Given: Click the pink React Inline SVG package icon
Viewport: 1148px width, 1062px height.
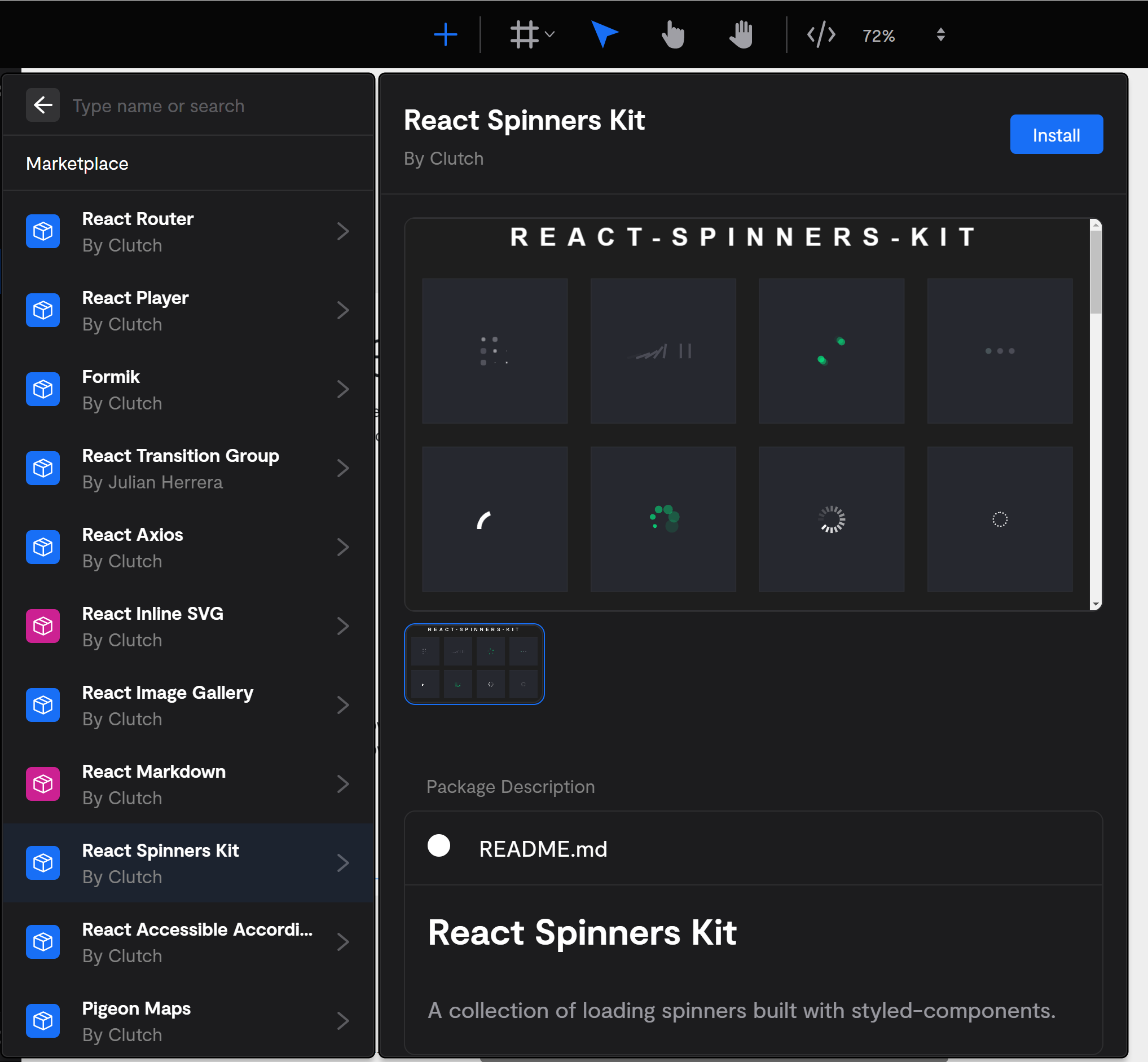Looking at the screenshot, I should (43, 626).
